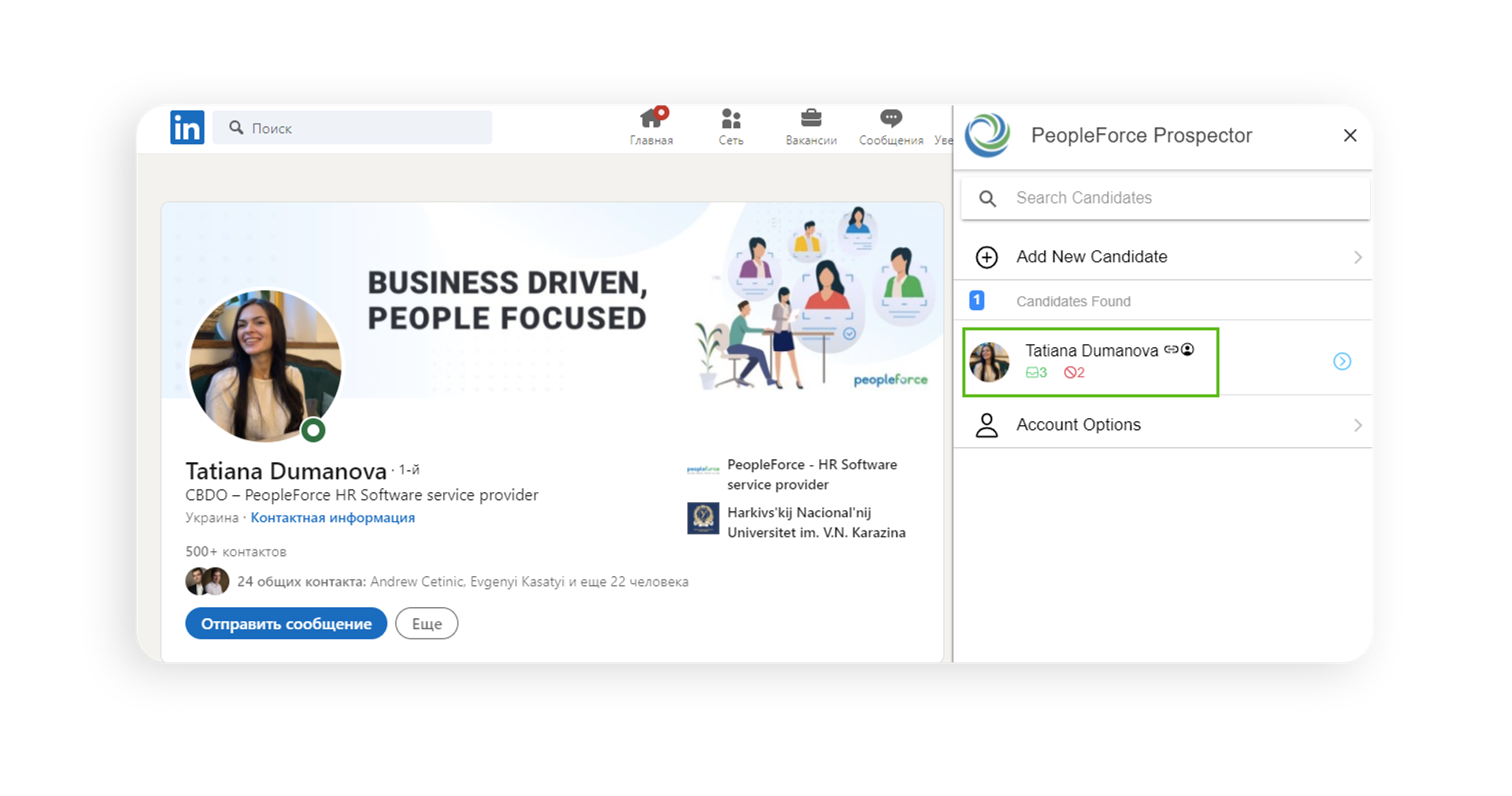Viewport: 1512px width, 796px height.
Task: Open the Сообщения messages tab
Action: pos(891,128)
